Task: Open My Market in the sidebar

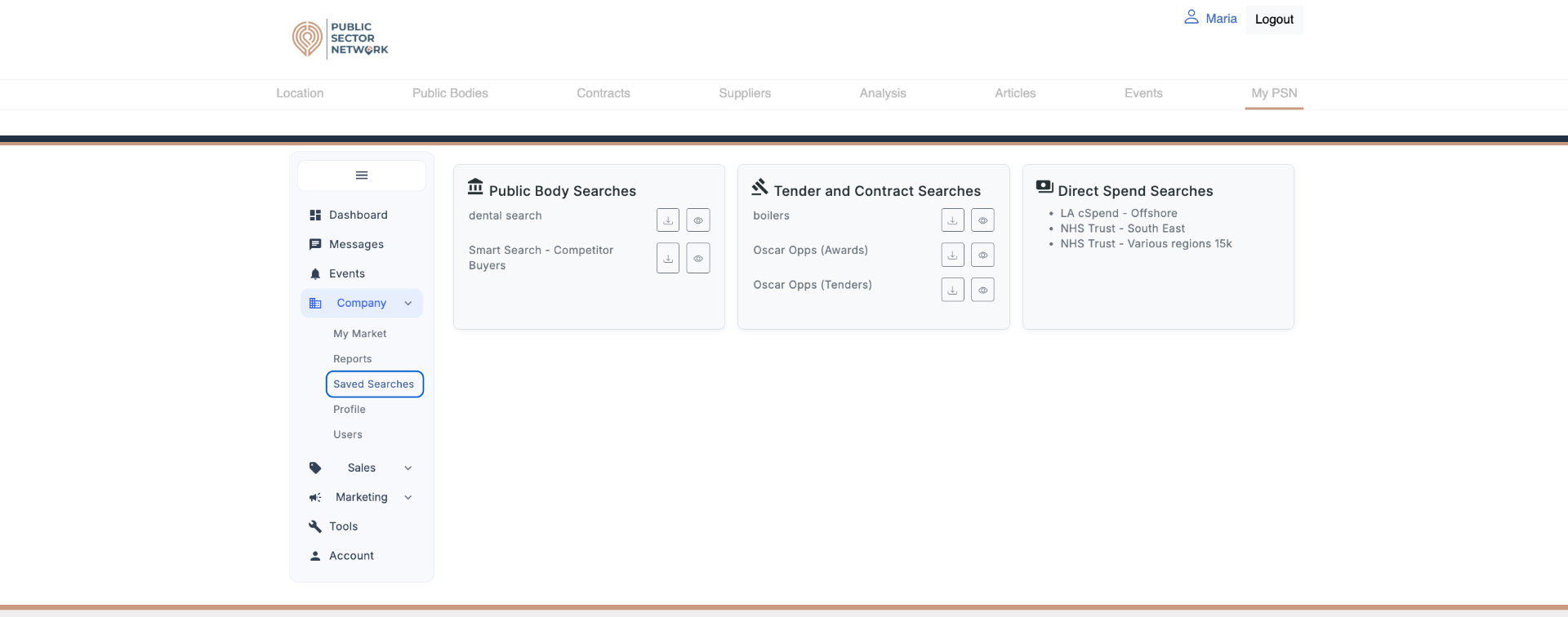Action: coord(360,334)
